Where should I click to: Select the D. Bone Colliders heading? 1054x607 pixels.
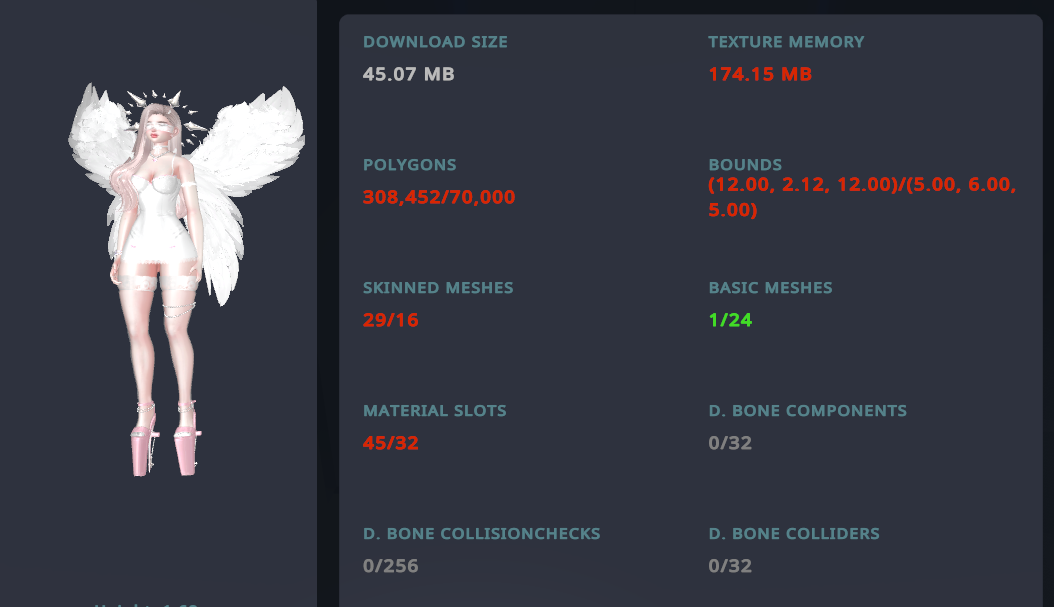[x=794, y=534]
